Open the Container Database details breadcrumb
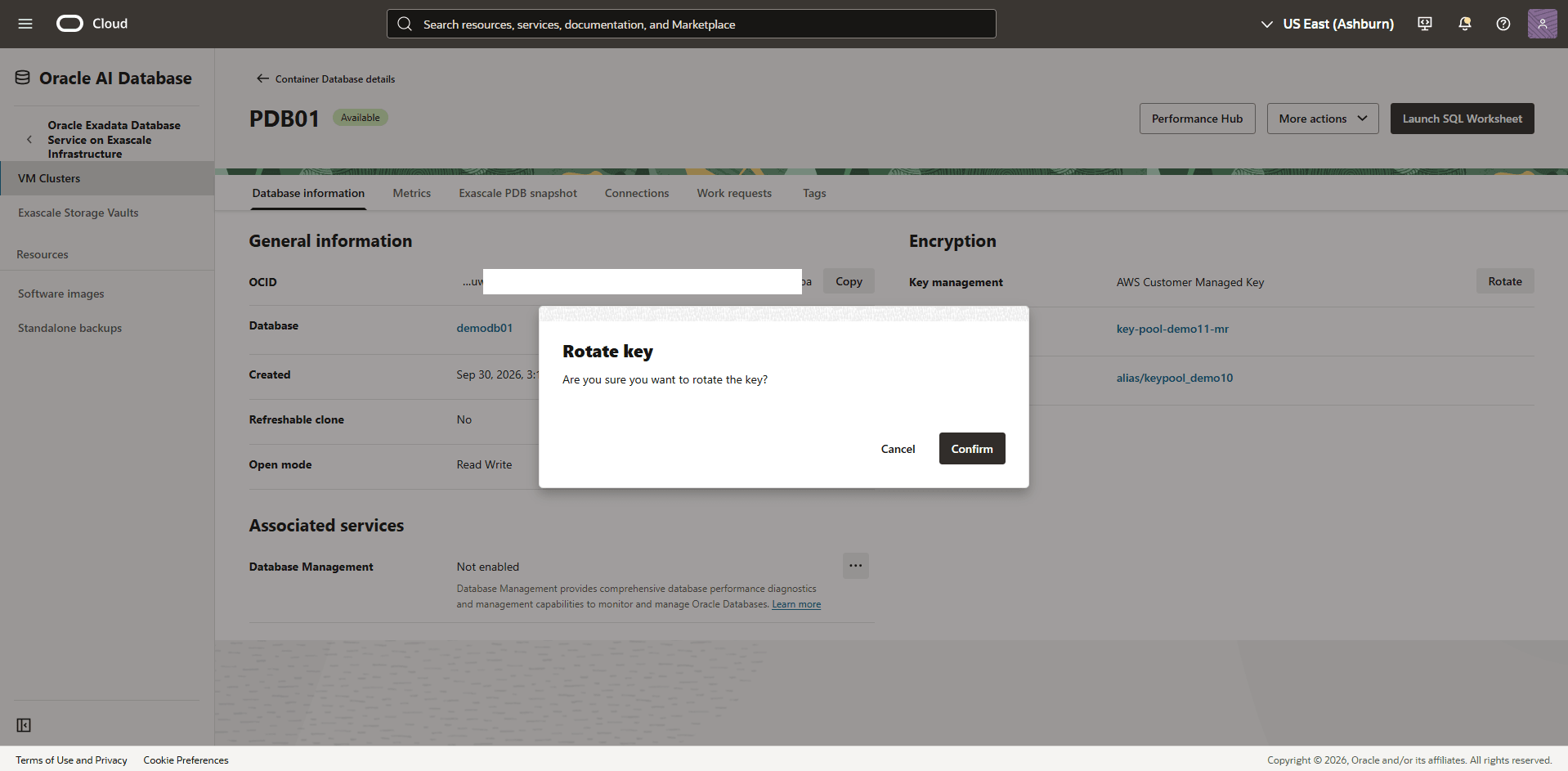The width and height of the screenshot is (1568, 771). coord(335,79)
